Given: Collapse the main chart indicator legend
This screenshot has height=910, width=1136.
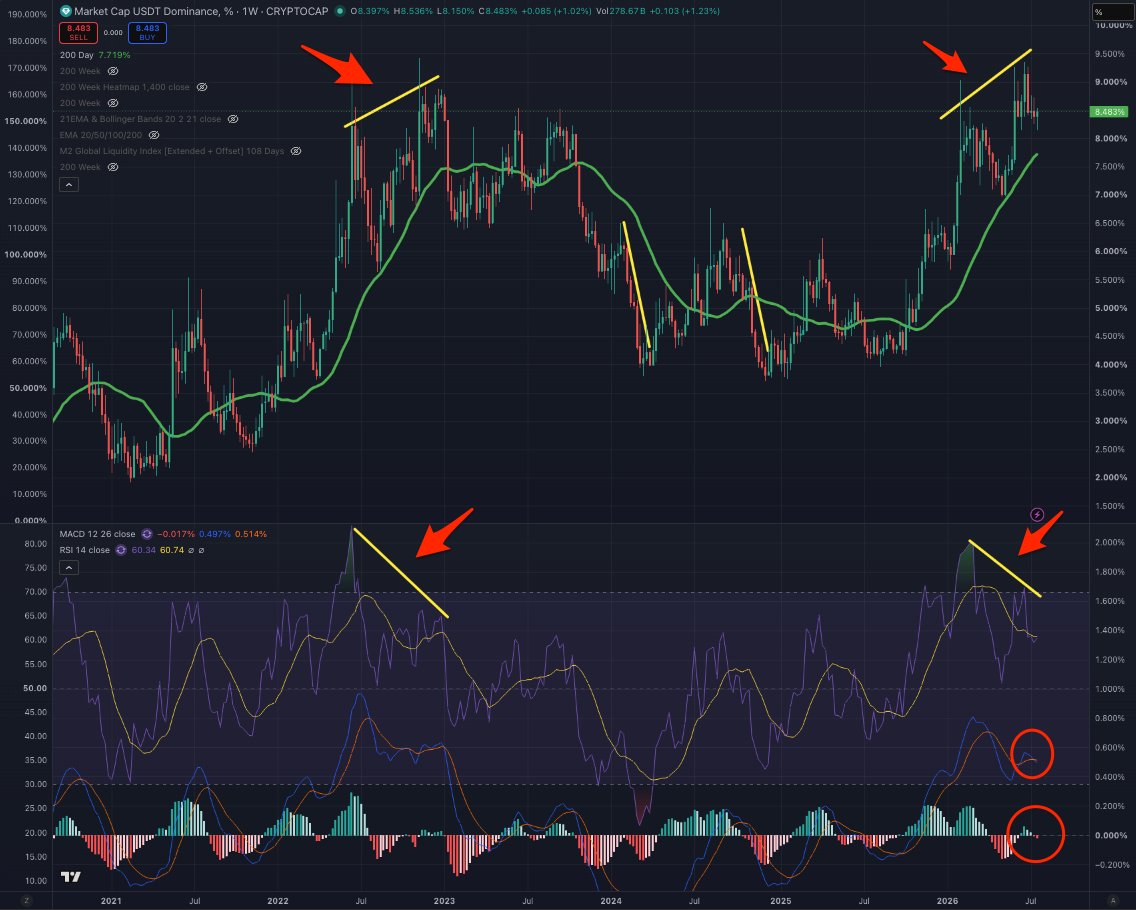Looking at the screenshot, I should (x=69, y=185).
